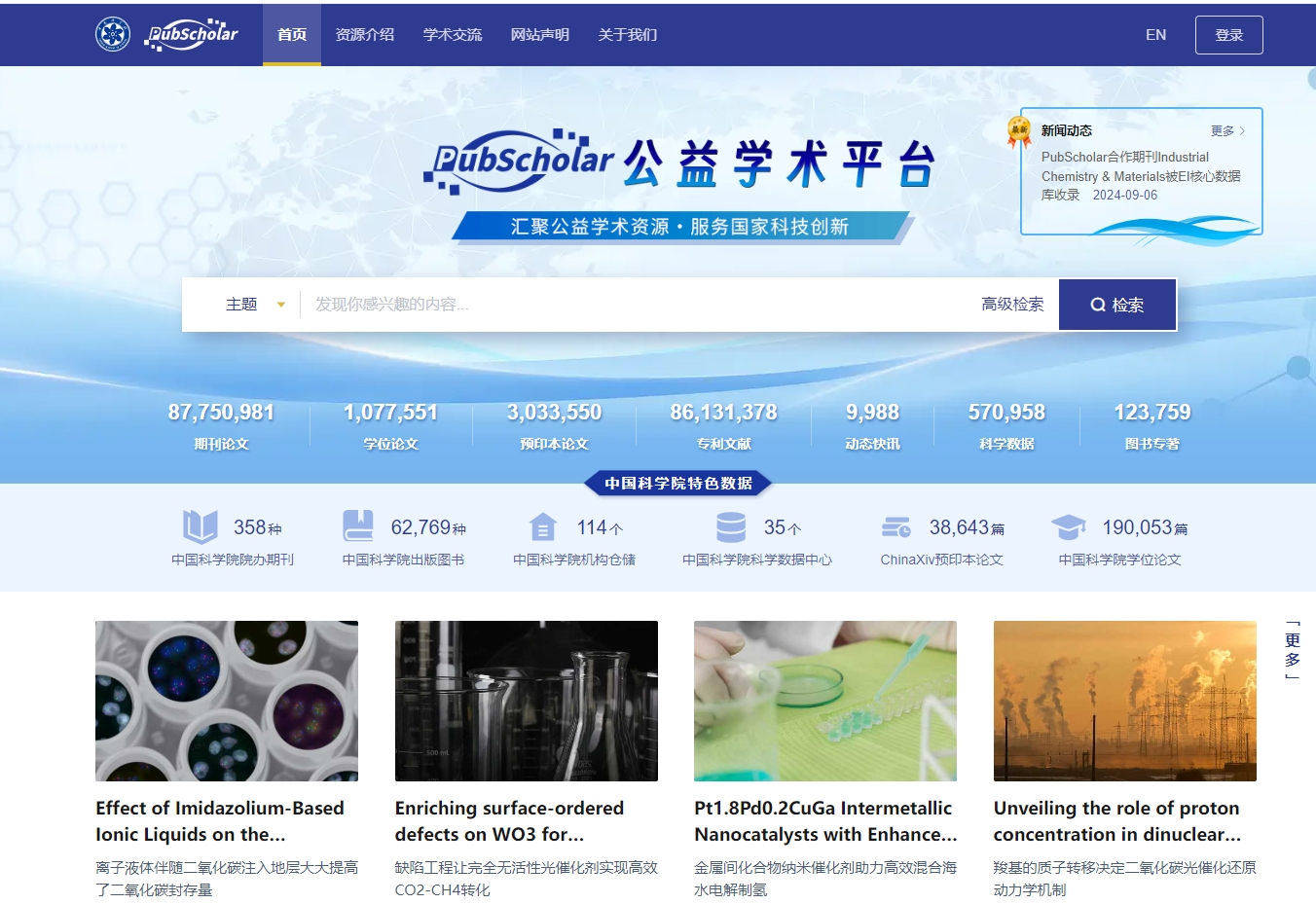Click the 中国科学院学位论文 graduation cap icon

(1069, 526)
